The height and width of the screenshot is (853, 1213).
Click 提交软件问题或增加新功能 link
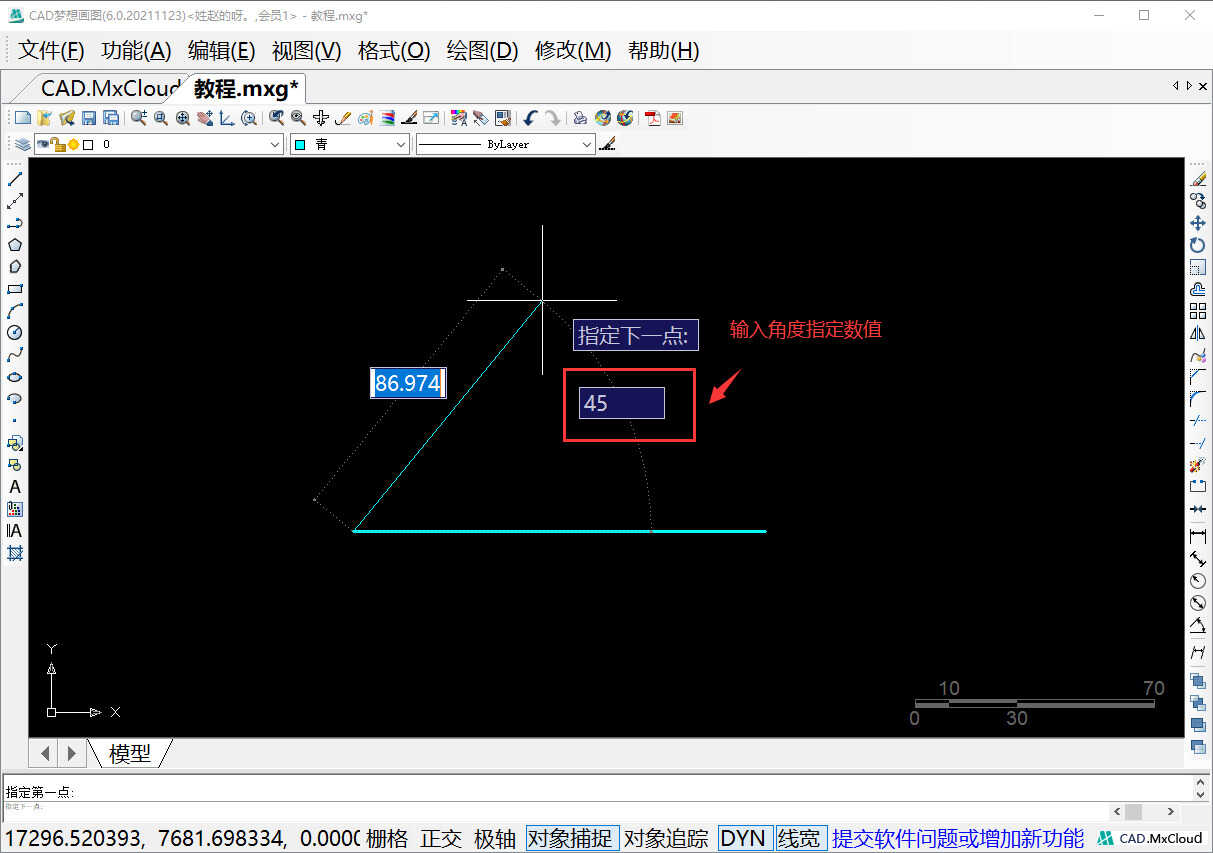tap(958, 838)
